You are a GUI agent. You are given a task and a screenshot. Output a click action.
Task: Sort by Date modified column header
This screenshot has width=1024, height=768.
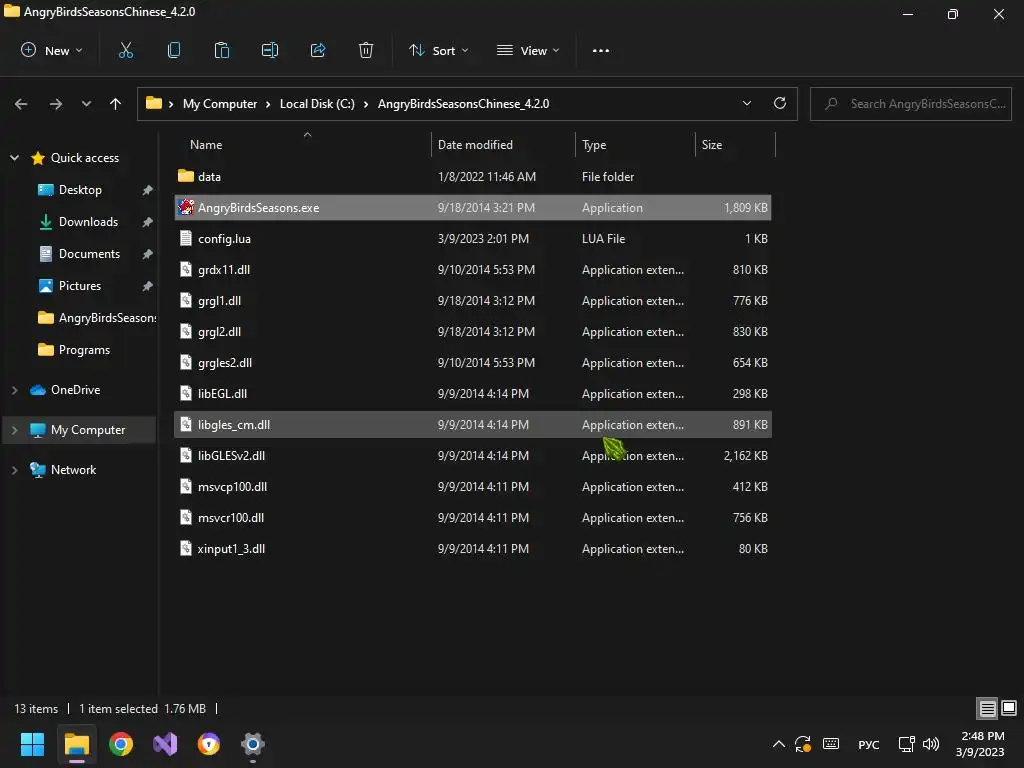click(475, 145)
